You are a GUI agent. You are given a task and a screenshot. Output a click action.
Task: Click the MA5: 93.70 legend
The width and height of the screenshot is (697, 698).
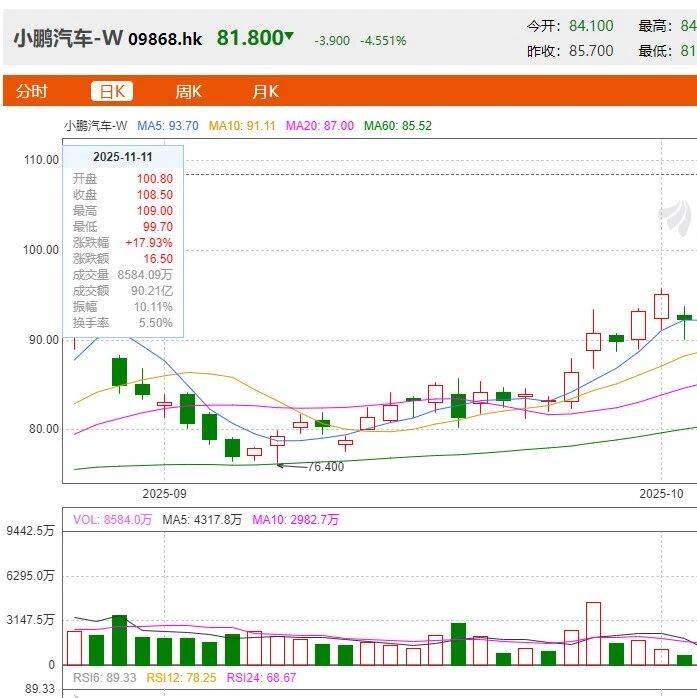click(x=168, y=126)
